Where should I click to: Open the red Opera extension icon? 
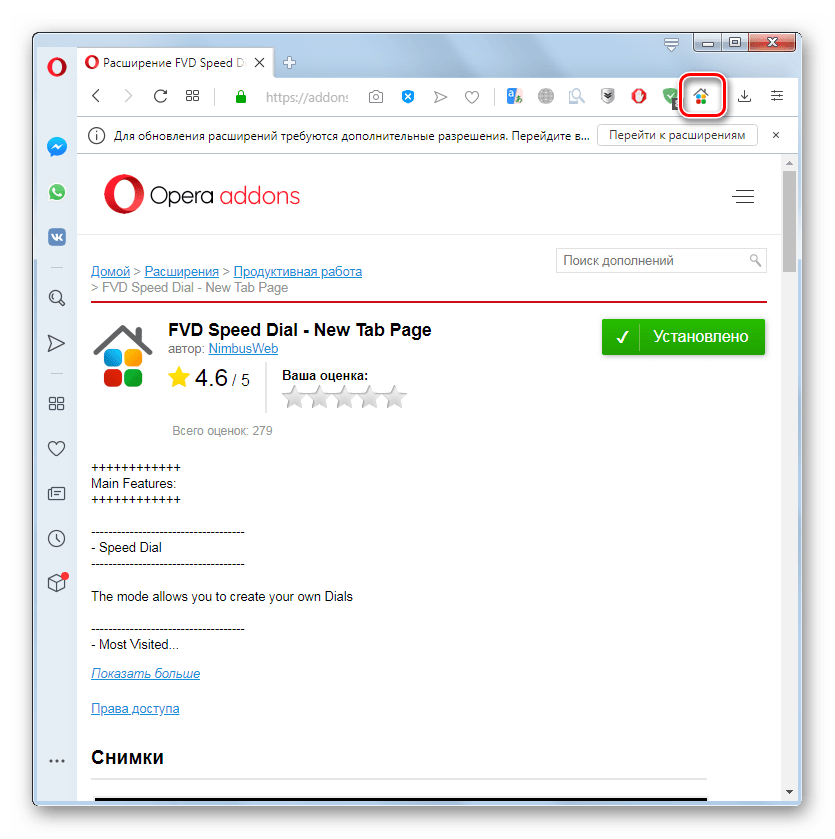click(x=639, y=96)
